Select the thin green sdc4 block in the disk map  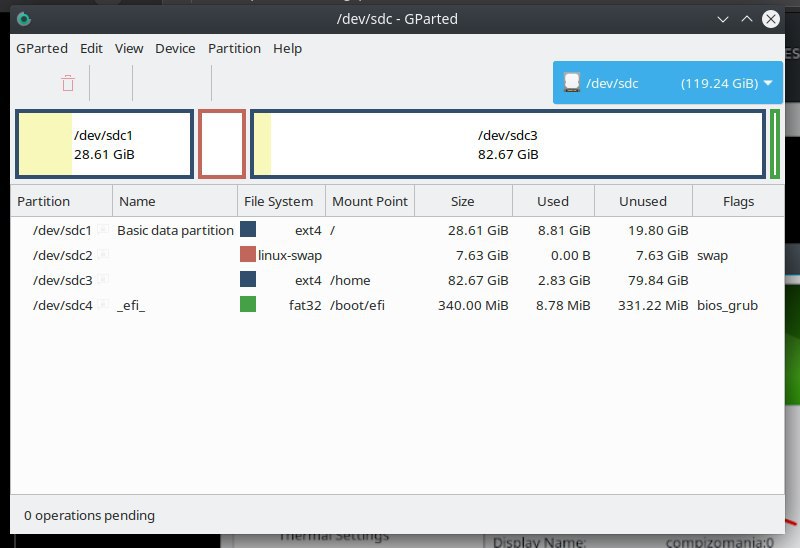tap(775, 144)
